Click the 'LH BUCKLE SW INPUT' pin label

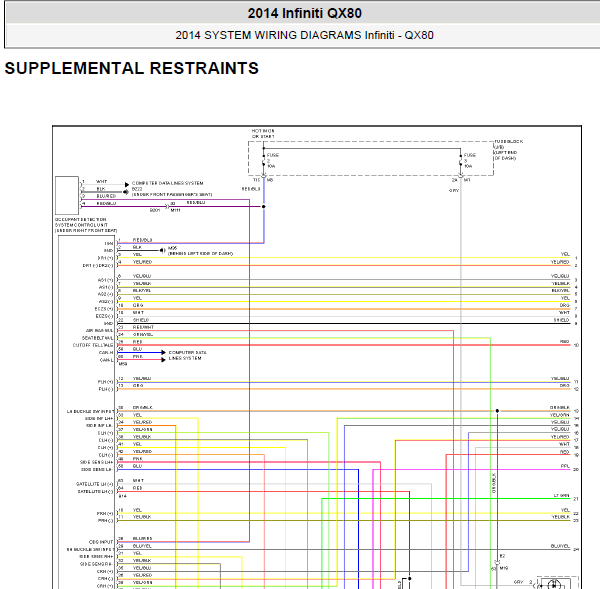tap(90, 411)
